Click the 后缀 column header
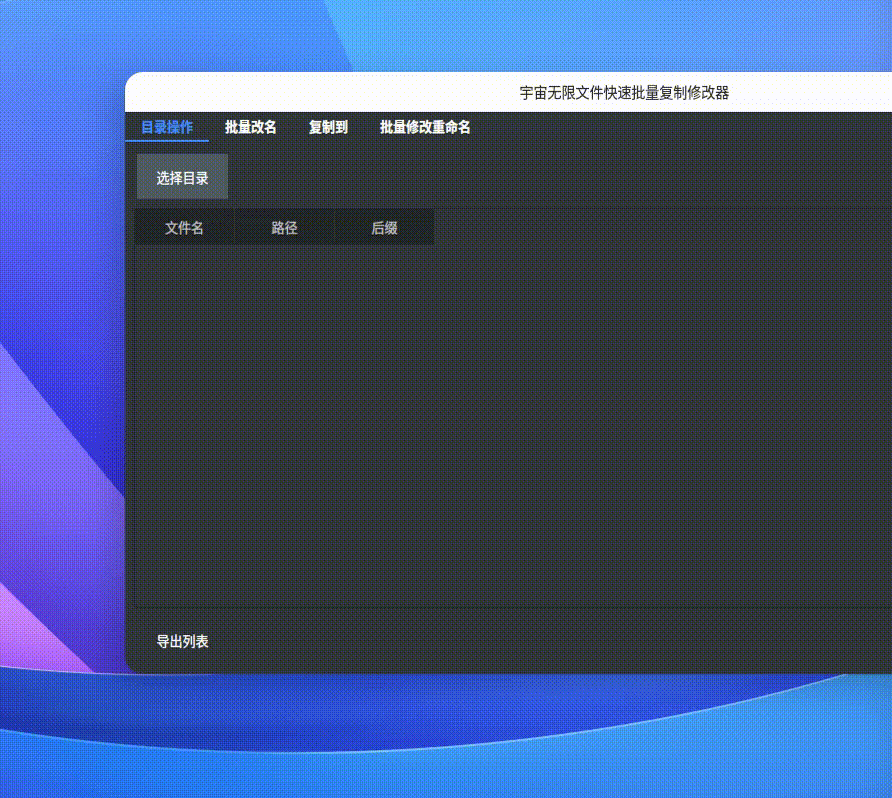Viewport: 892px width, 798px height. (x=384, y=228)
